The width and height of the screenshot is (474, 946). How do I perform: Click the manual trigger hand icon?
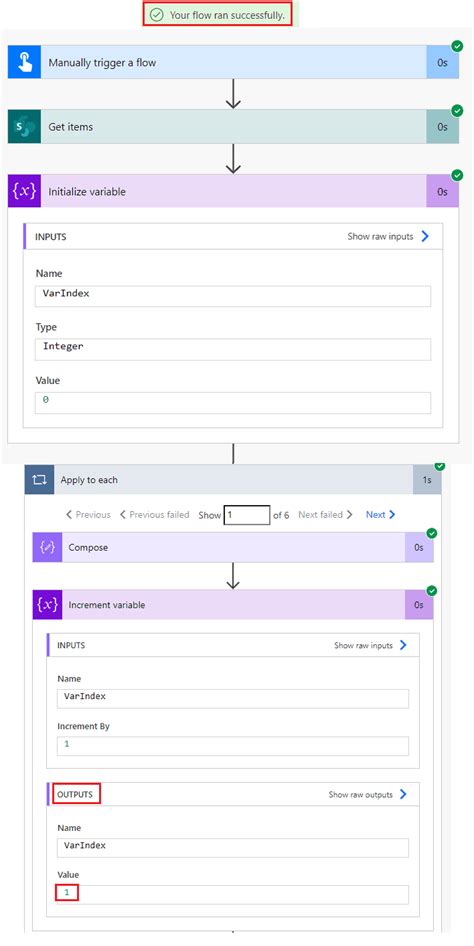coord(24,62)
